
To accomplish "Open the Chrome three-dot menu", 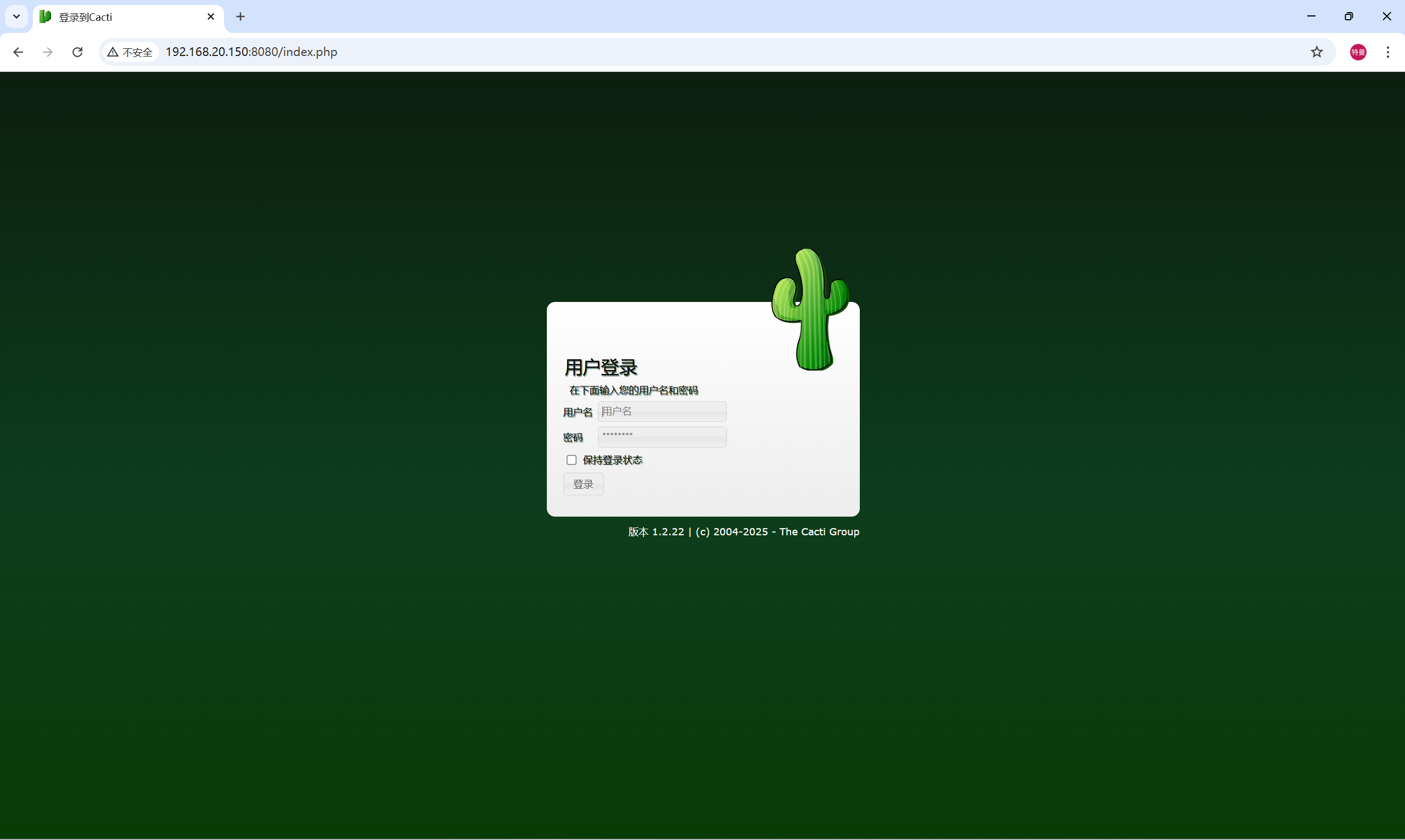I will (1387, 52).
